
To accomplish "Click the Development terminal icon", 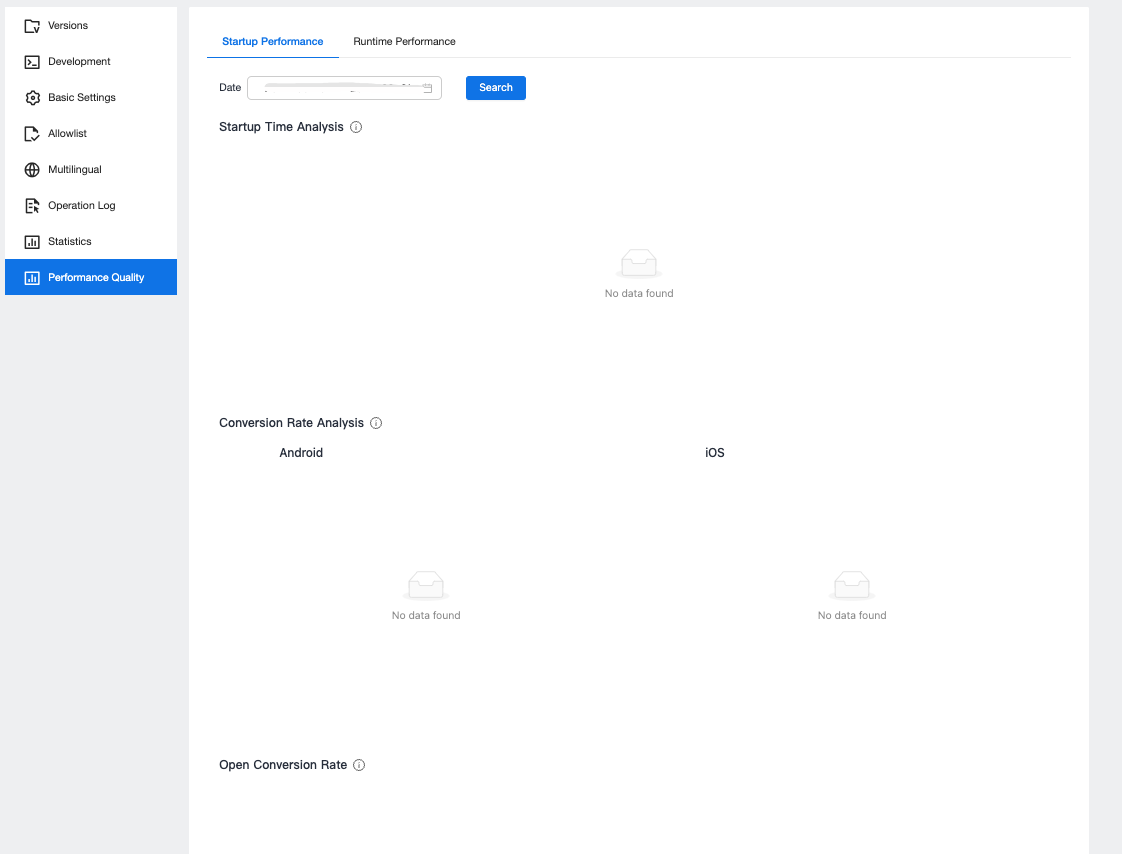I will (x=32, y=62).
